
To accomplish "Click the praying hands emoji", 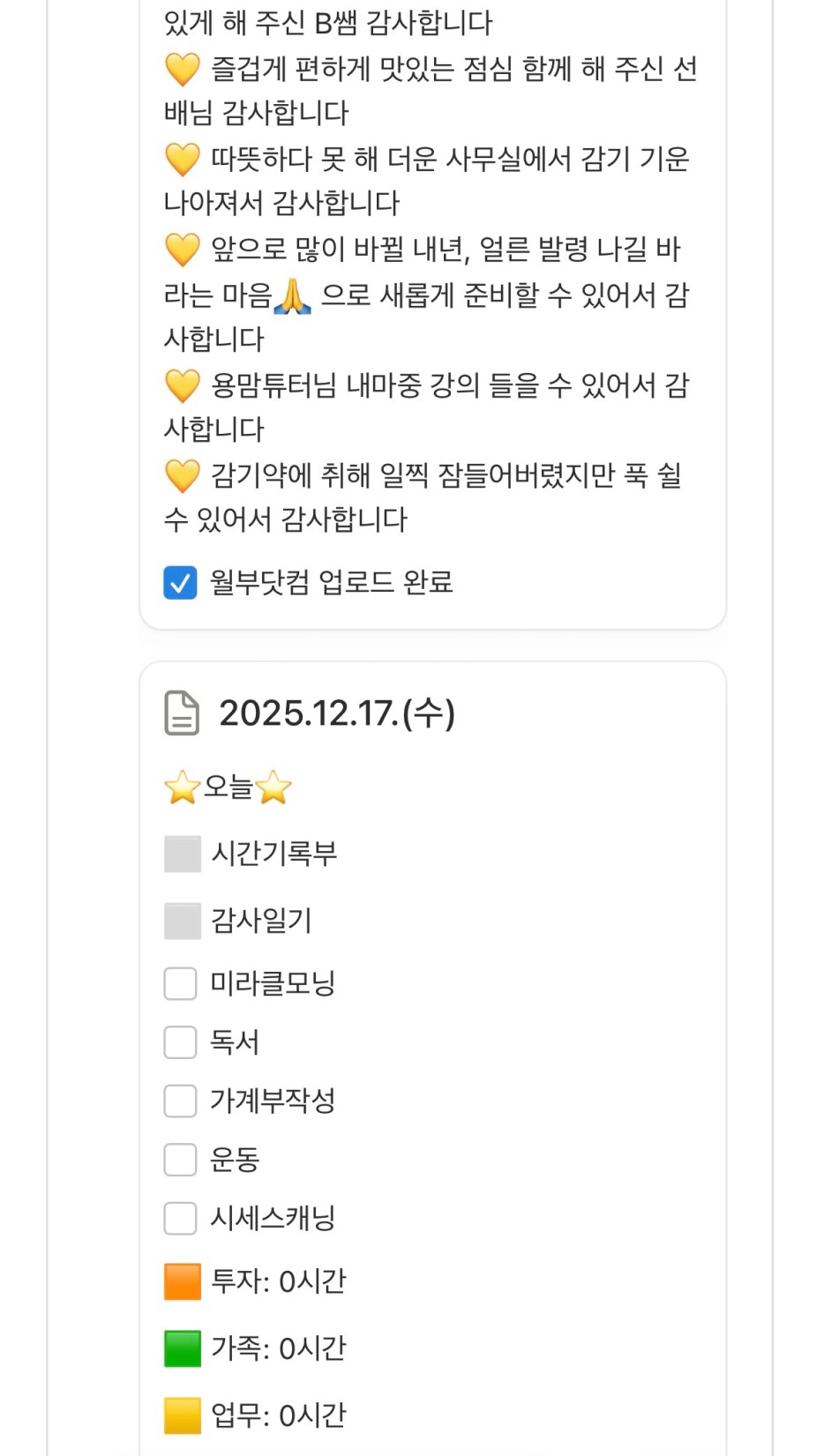I will point(293,295).
